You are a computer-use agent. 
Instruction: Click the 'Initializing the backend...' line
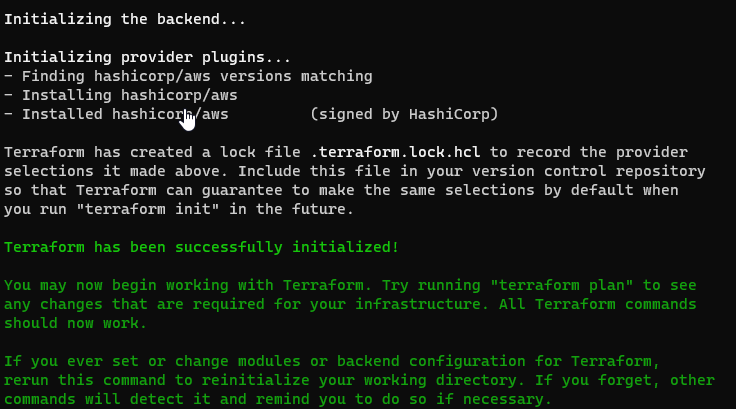pyautogui.click(x=125, y=19)
